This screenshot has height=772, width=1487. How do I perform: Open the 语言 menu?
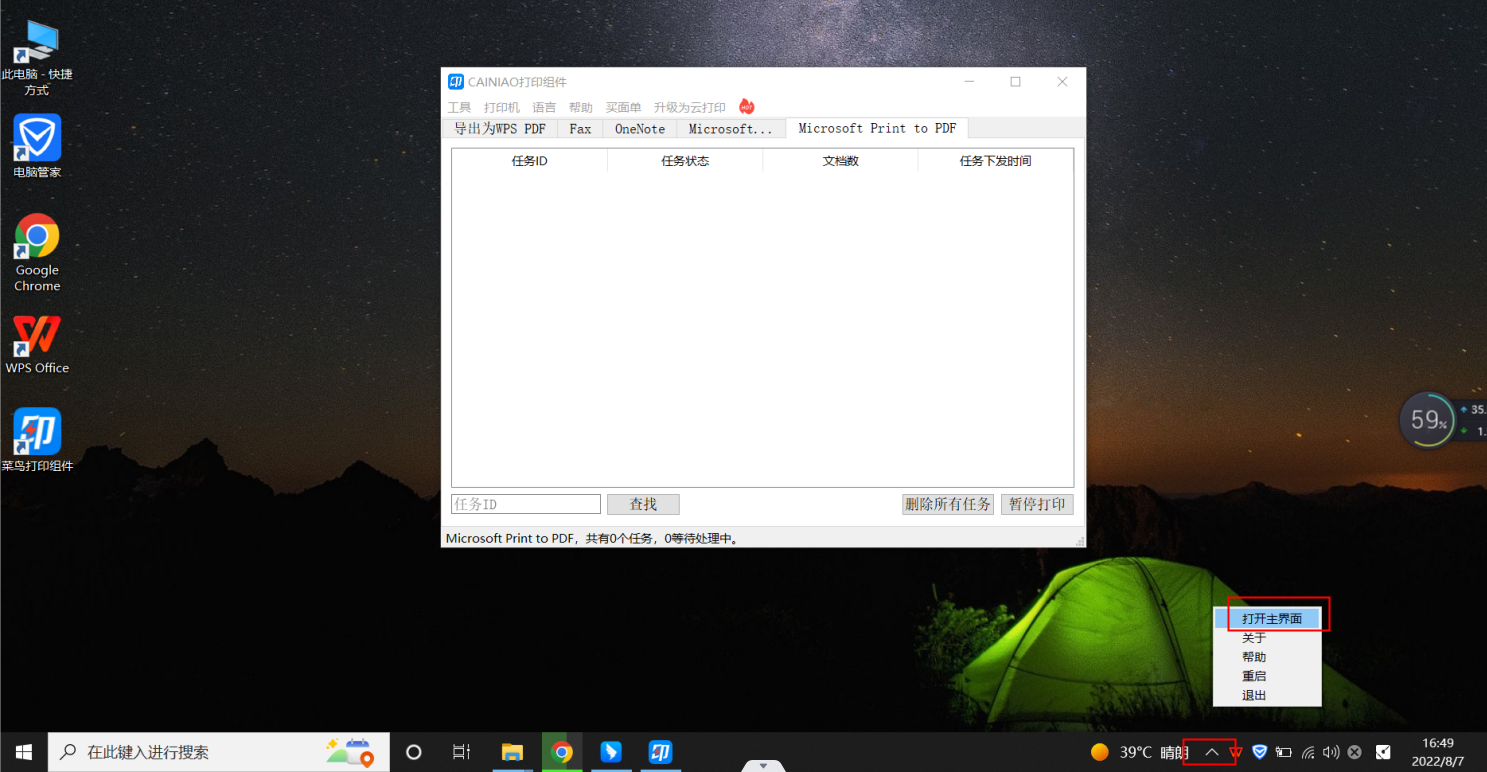(543, 107)
